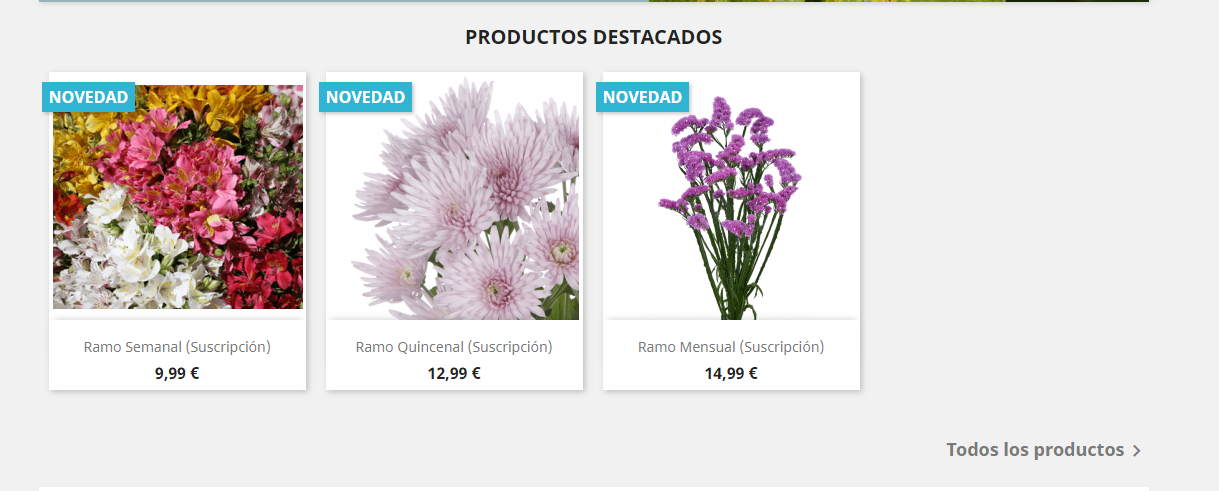Click the chevron arrow beside Todos los productos
Image resolution: width=1219 pixels, height=491 pixels.
pyautogui.click(x=1136, y=451)
